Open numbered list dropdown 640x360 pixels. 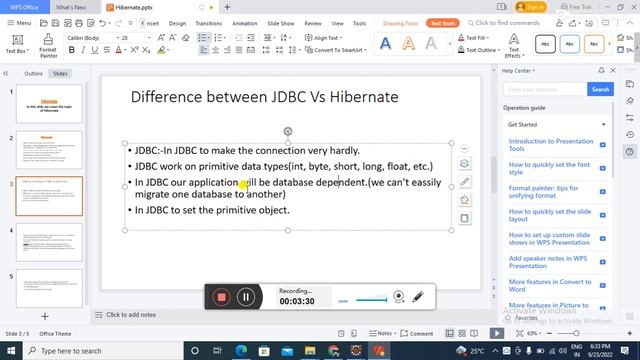click(224, 38)
